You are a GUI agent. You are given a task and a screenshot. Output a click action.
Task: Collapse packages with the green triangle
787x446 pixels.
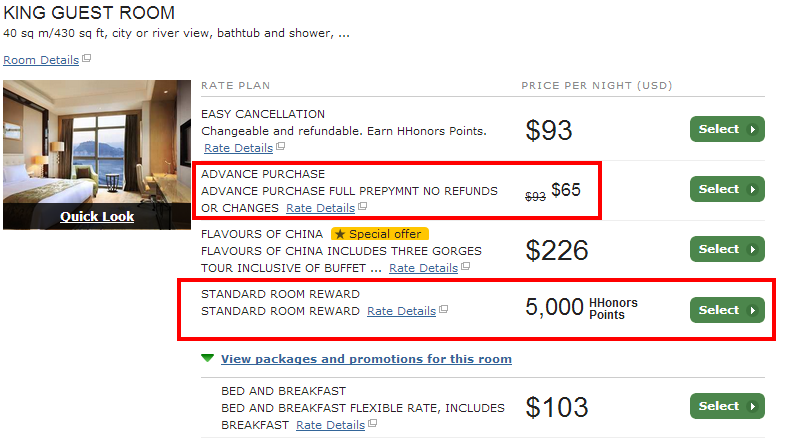tap(207, 358)
